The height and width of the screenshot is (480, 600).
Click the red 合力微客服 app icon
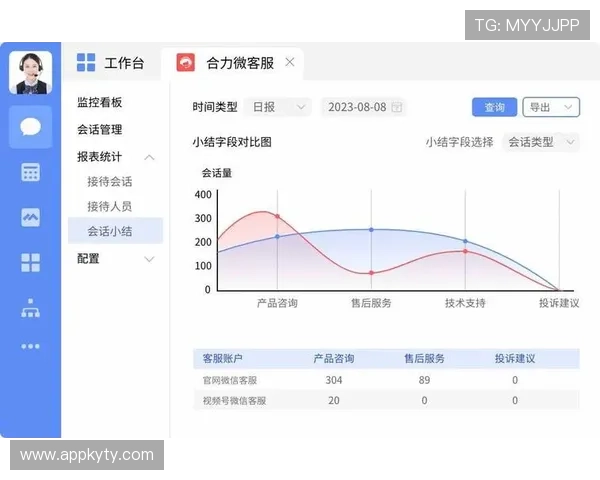pos(186,62)
